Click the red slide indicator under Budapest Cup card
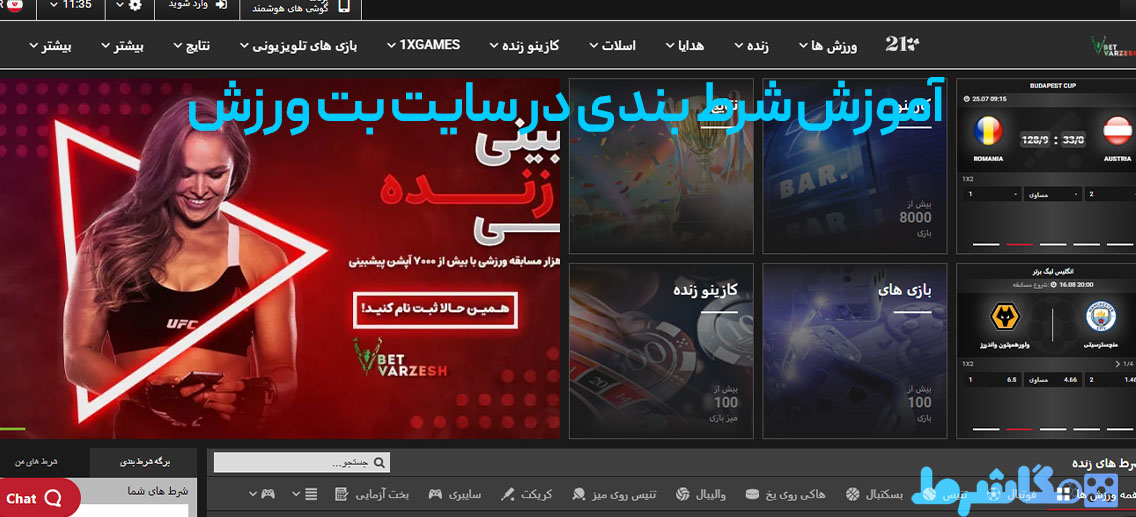Viewport: 1136px width, 517px height. pos(1019,244)
